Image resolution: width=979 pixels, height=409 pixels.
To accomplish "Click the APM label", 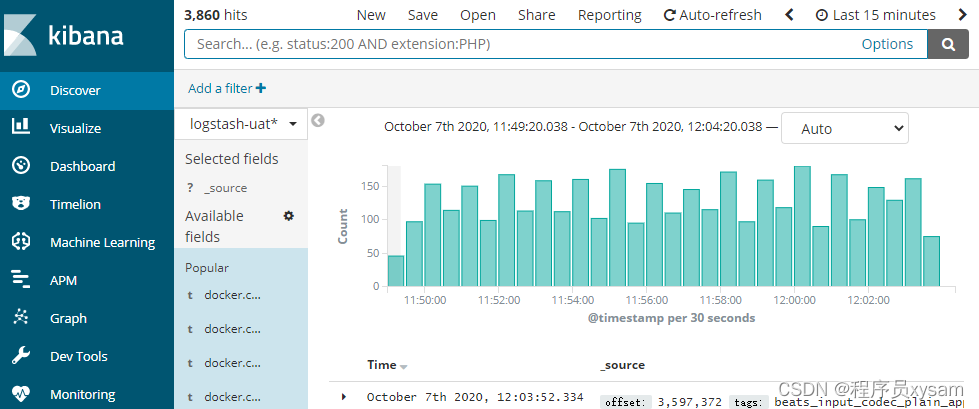I will point(63,280).
